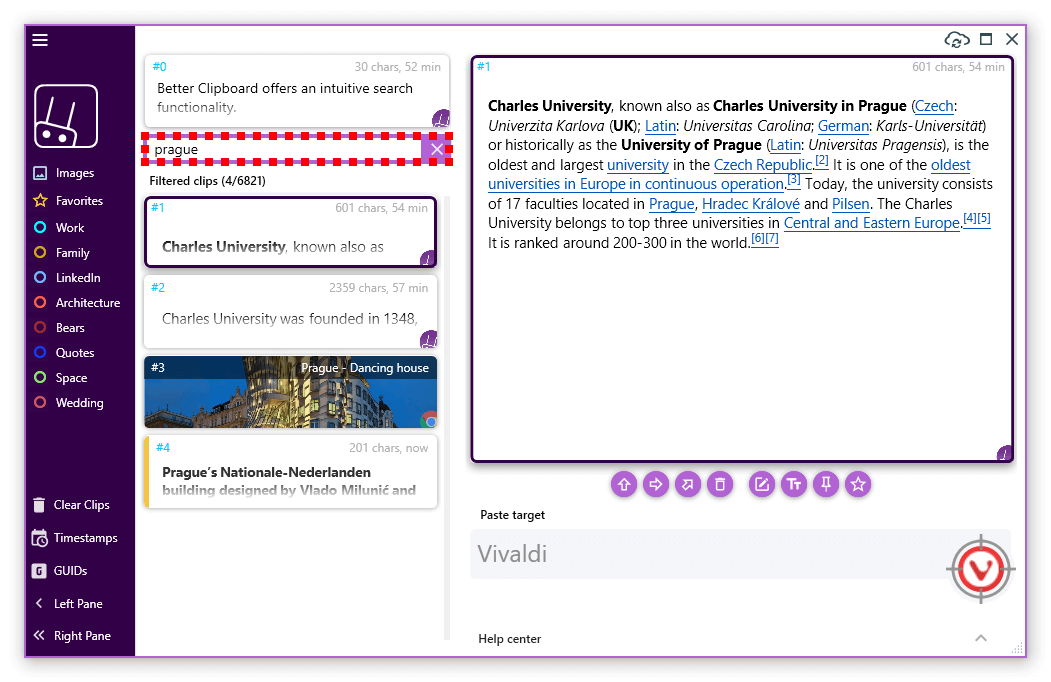Click Chrome badge on Dancing house clip
This screenshot has height=682, width=1051.
click(429, 420)
